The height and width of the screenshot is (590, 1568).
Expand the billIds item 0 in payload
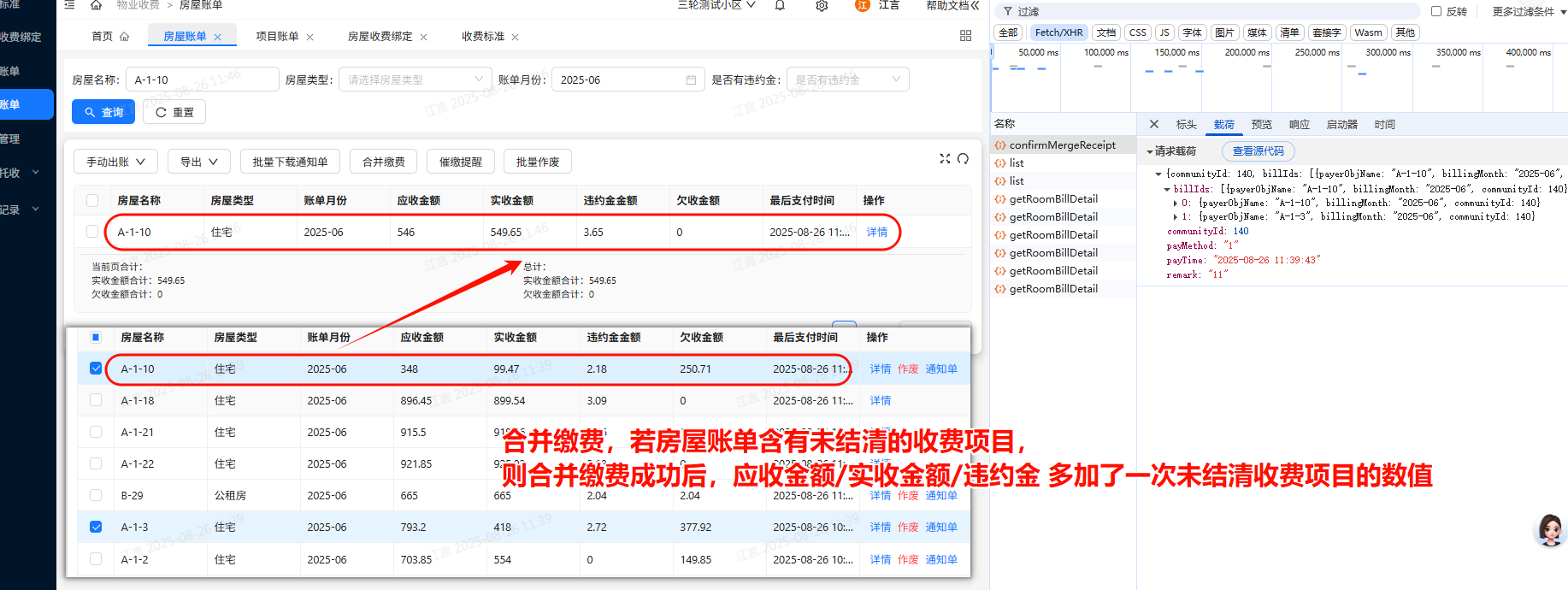(1176, 204)
